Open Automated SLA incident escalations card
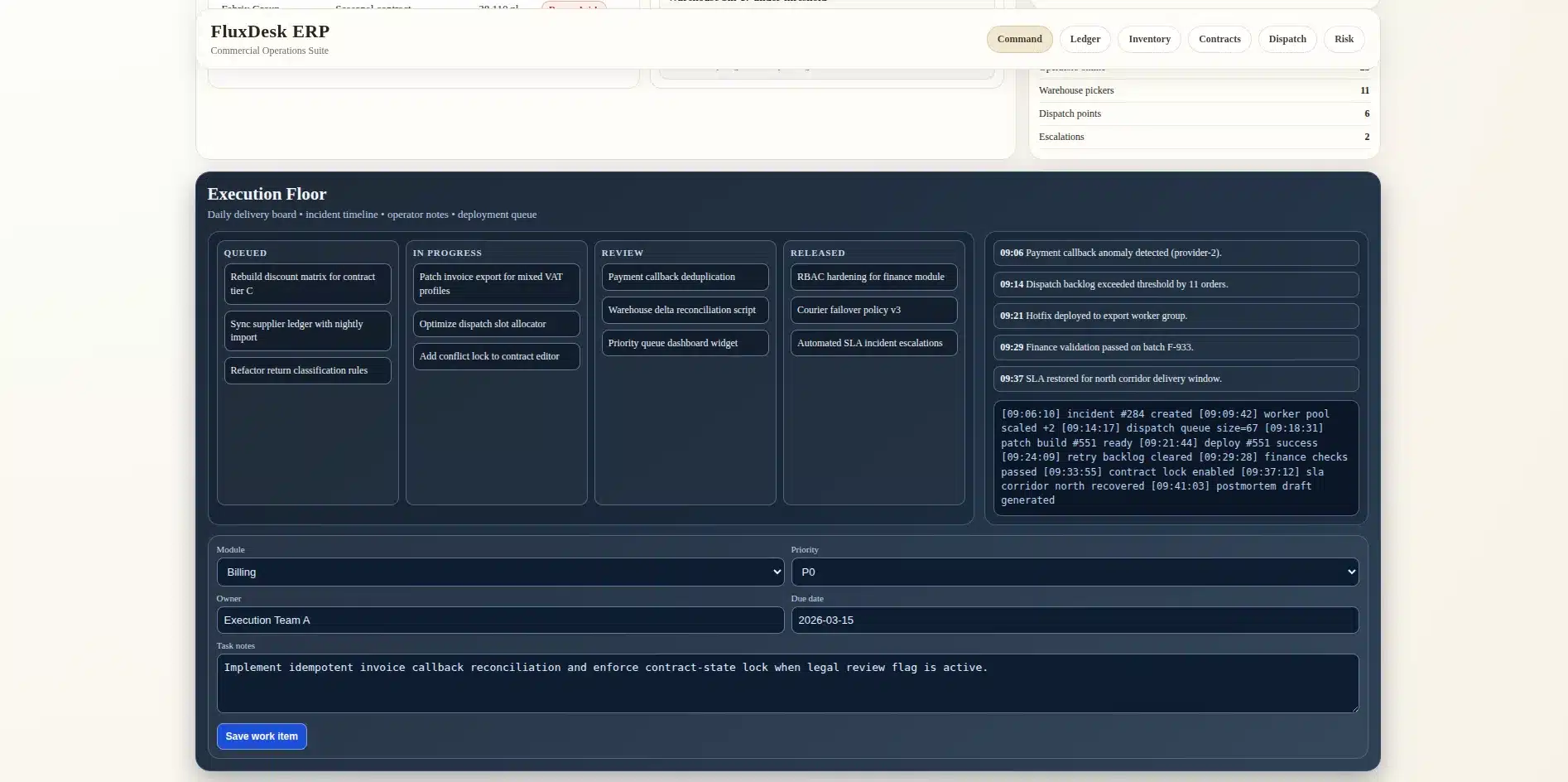 click(873, 343)
